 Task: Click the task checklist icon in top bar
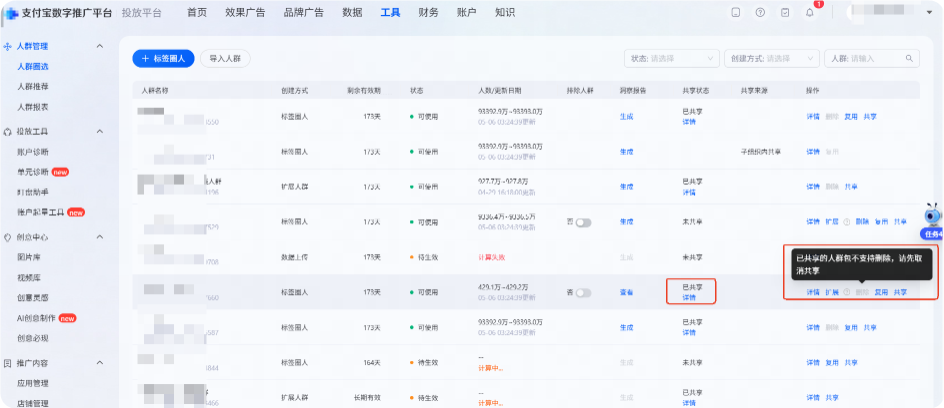coord(785,13)
